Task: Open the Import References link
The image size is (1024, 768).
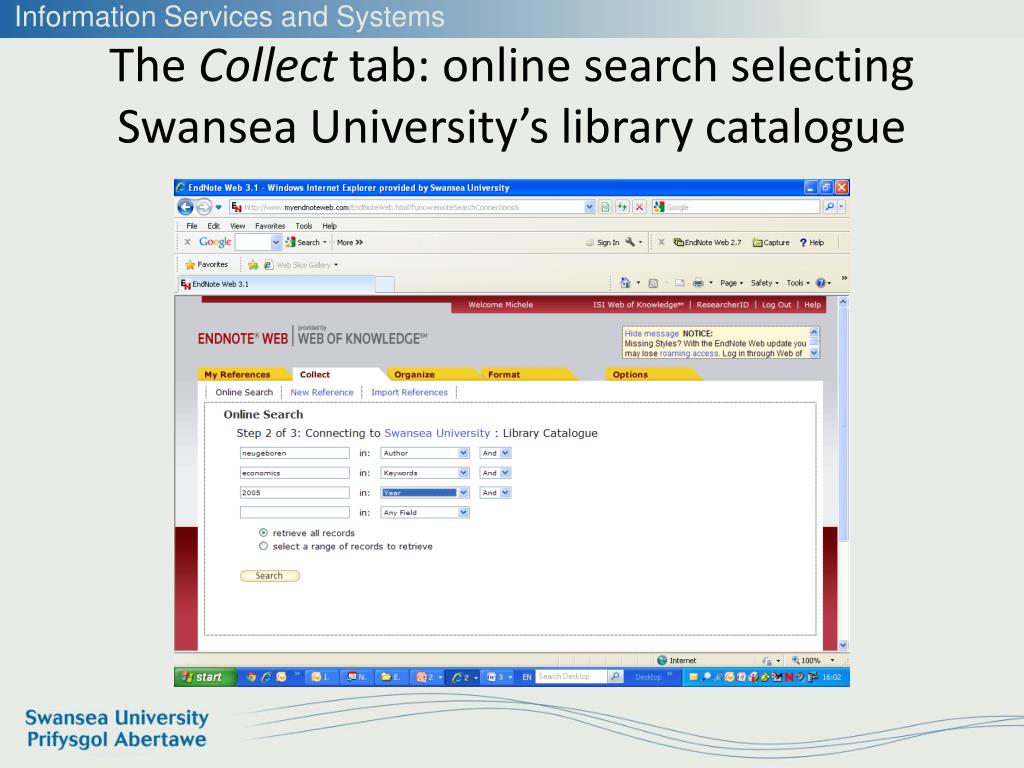Action: pyautogui.click(x=409, y=392)
